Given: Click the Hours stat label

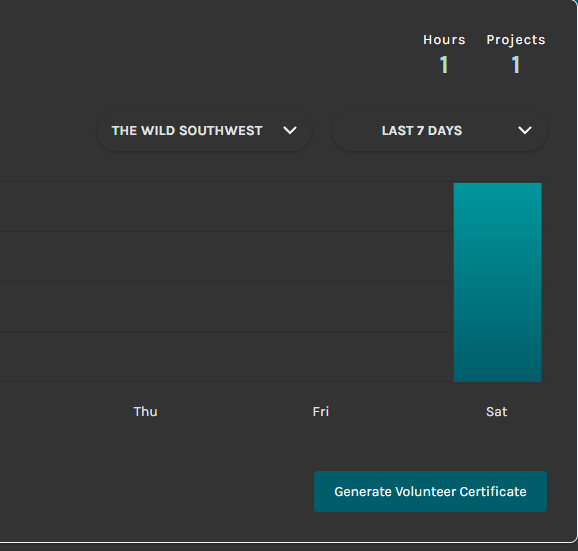Looking at the screenshot, I should 444,40.
